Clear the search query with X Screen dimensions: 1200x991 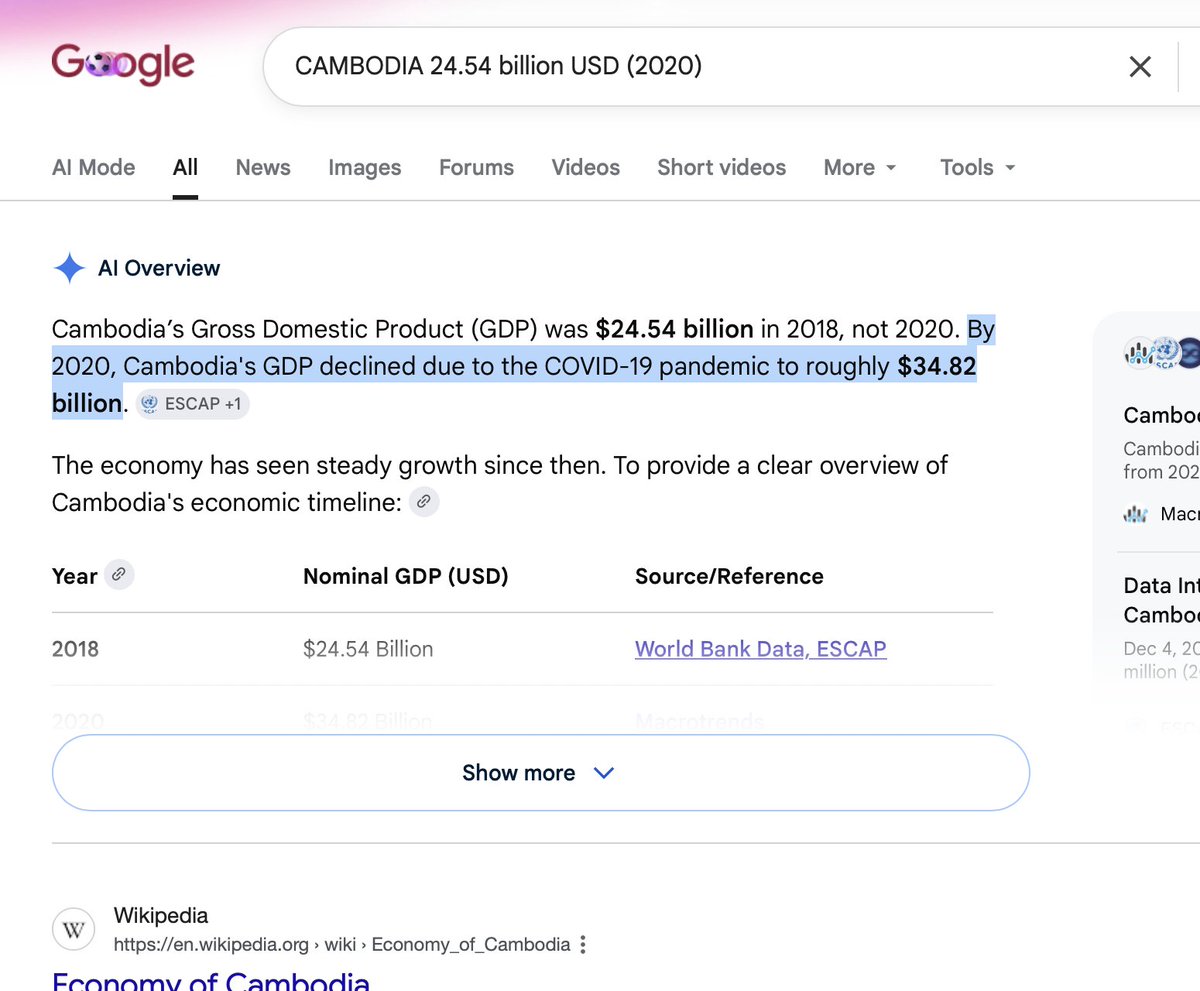pos(1140,67)
